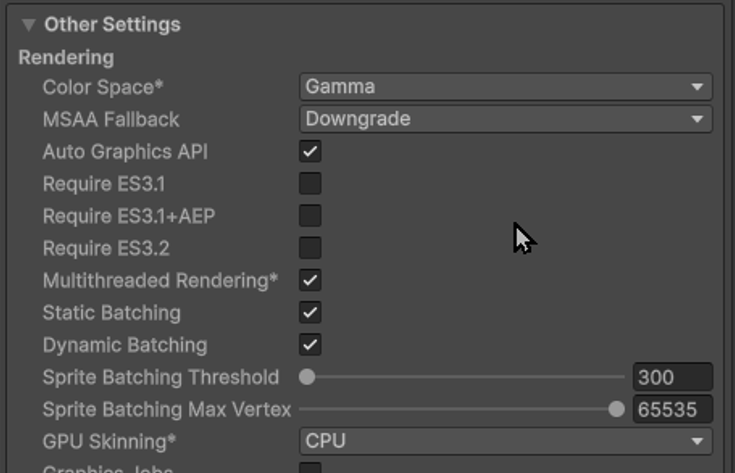The width and height of the screenshot is (735, 473).
Task: Click the Sprite Batching Threshold value field
Action: [671, 377]
